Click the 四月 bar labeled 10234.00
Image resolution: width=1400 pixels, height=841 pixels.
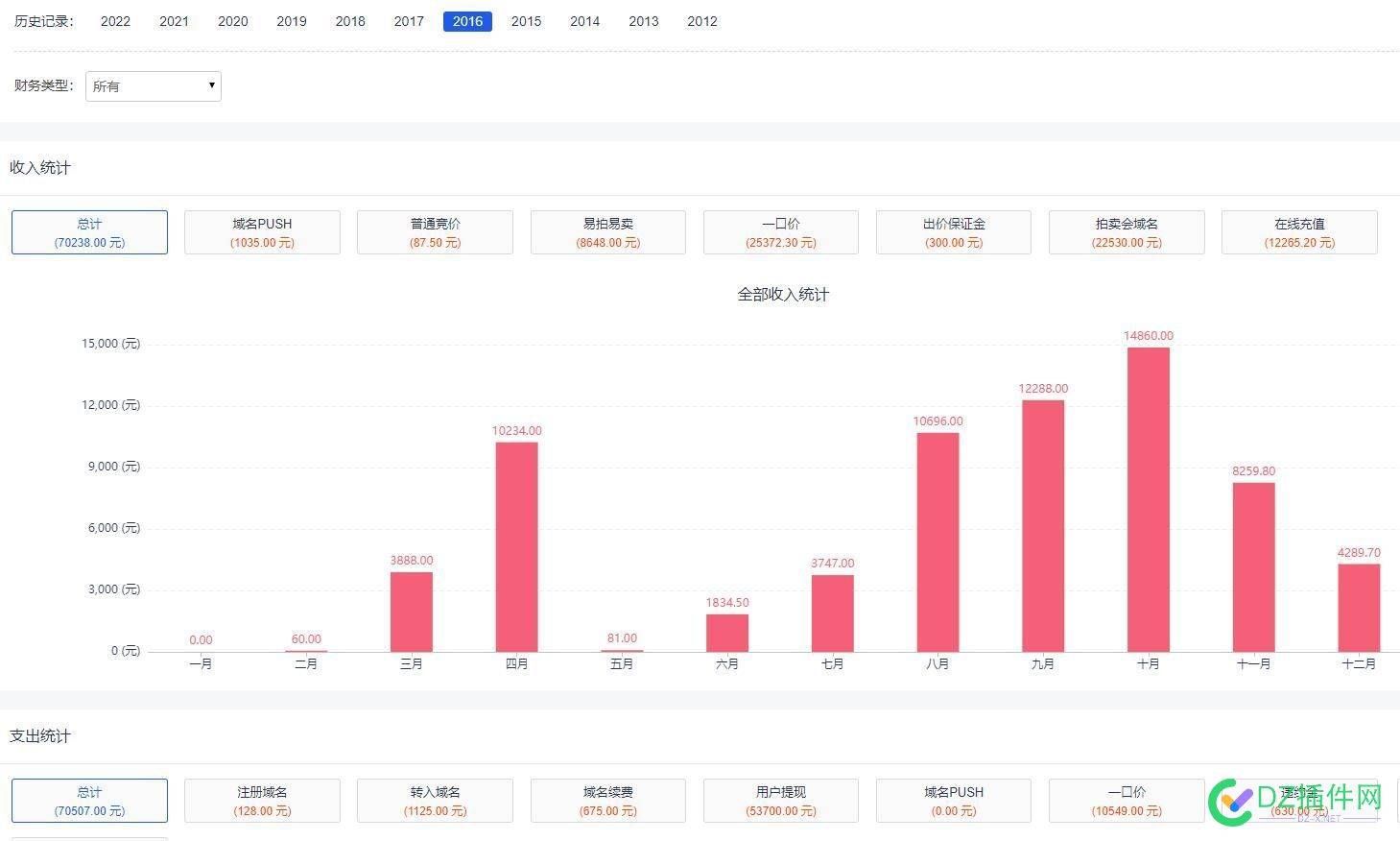[517, 547]
